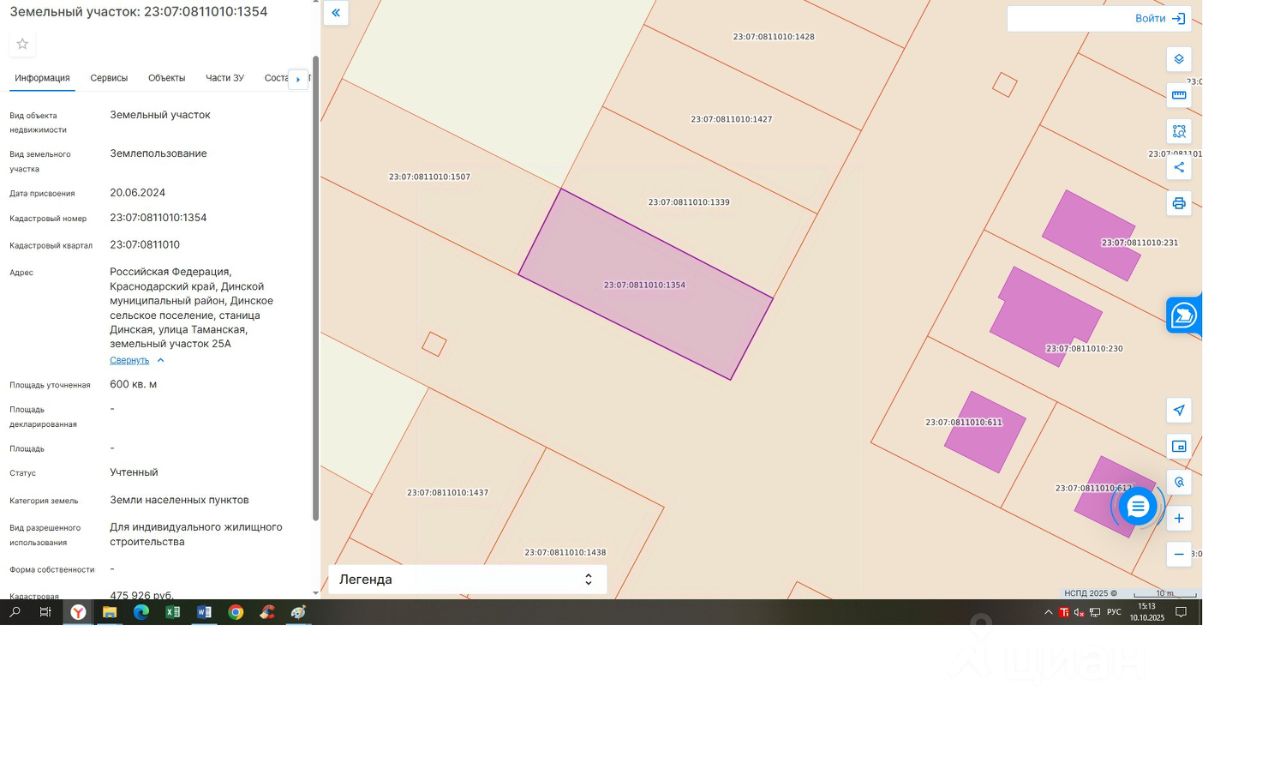Open the map layers button
This screenshot has width=1280, height=769.
tap(1179, 59)
